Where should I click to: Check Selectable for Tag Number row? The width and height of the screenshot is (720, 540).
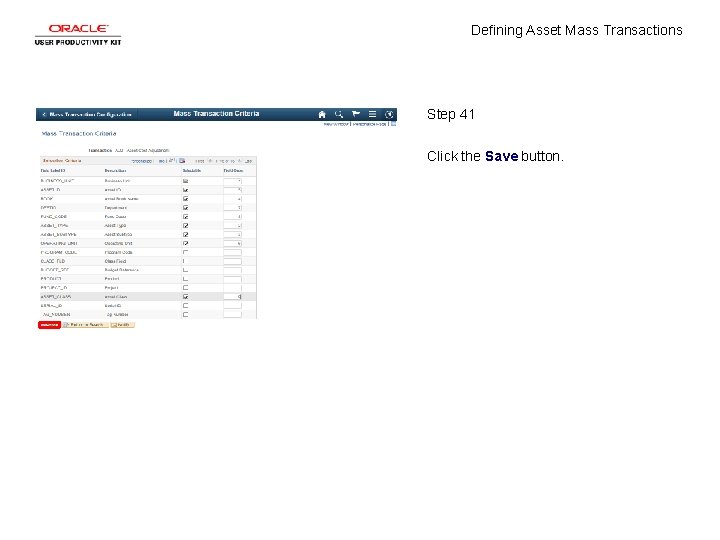click(x=186, y=315)
